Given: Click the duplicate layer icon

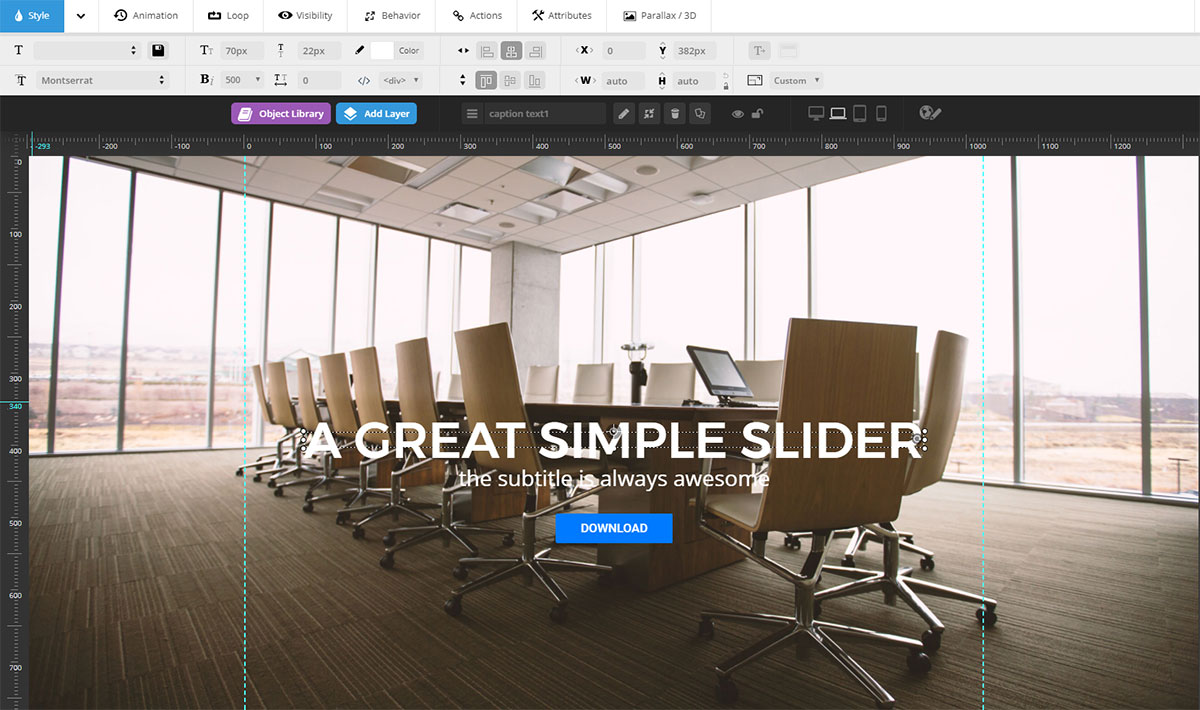Looking at the screenshot, I should click(701, 114).
